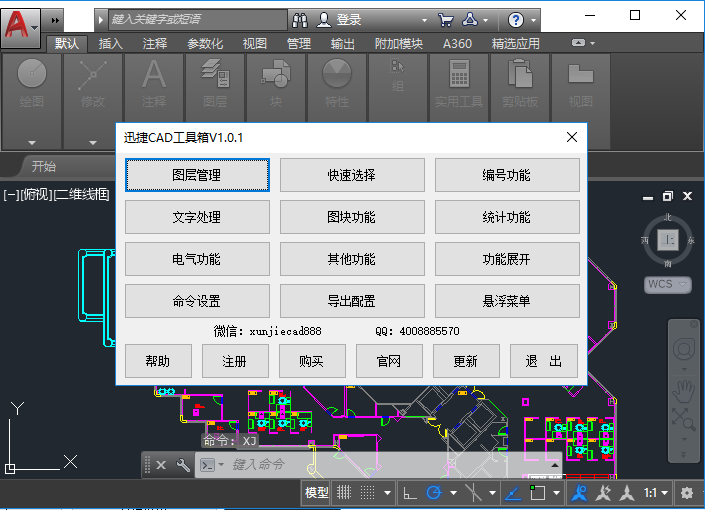
Task: Toggle polar tracking in status bar
Action: (434, 493)
